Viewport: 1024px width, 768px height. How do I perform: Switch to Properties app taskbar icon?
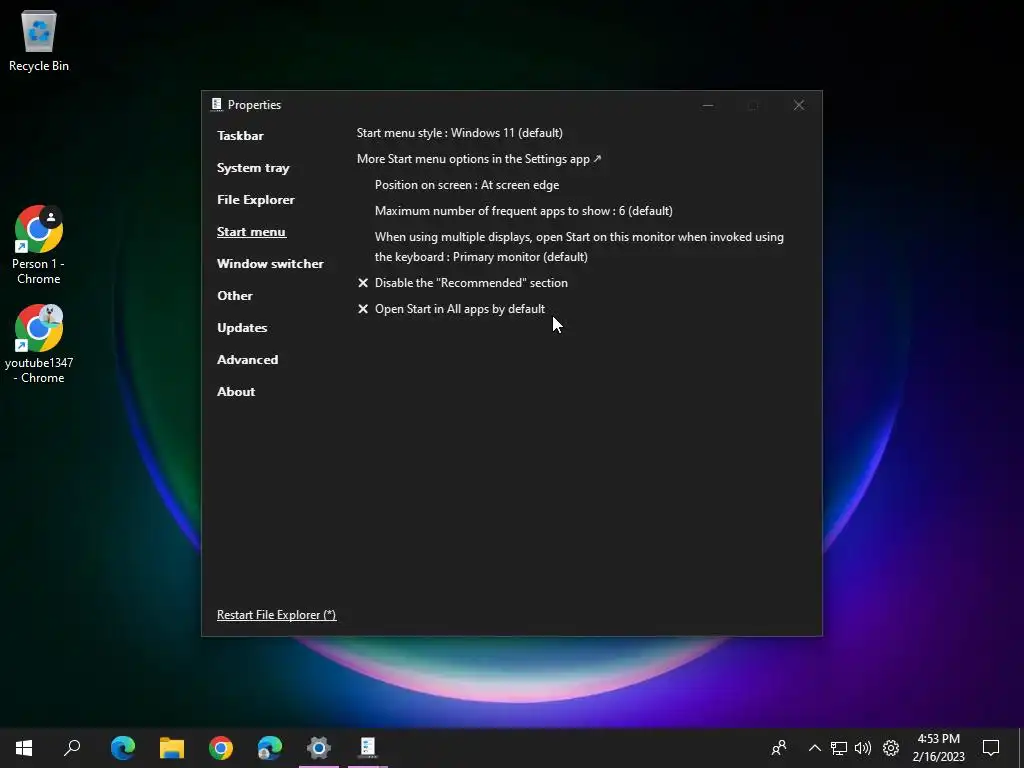click(368, 748)
